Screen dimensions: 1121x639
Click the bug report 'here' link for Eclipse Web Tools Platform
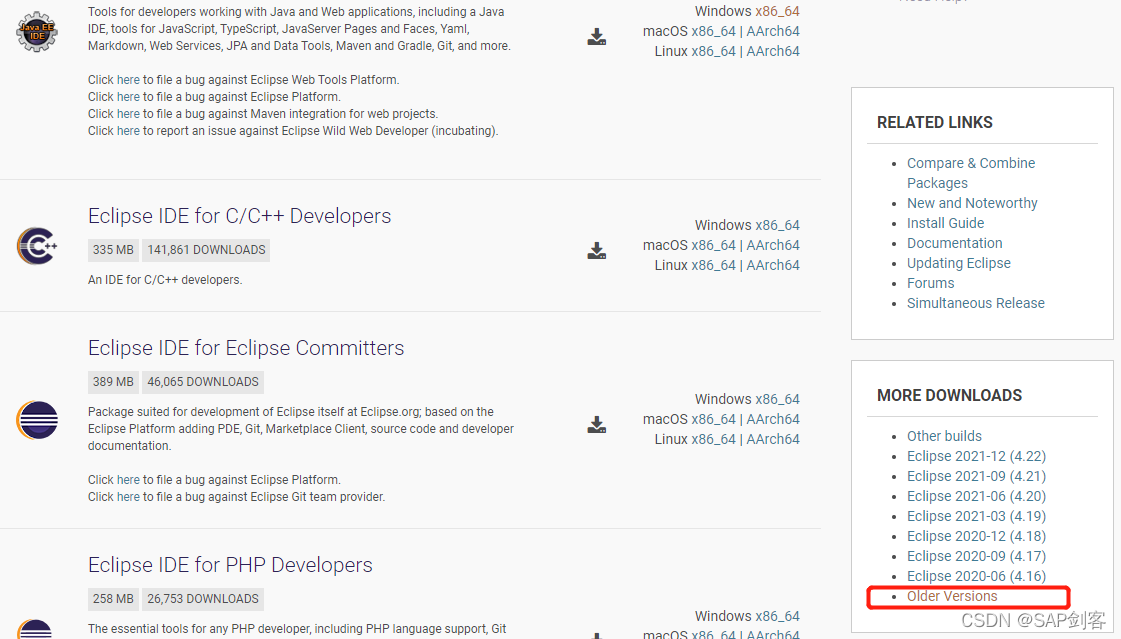coord(127,79)
